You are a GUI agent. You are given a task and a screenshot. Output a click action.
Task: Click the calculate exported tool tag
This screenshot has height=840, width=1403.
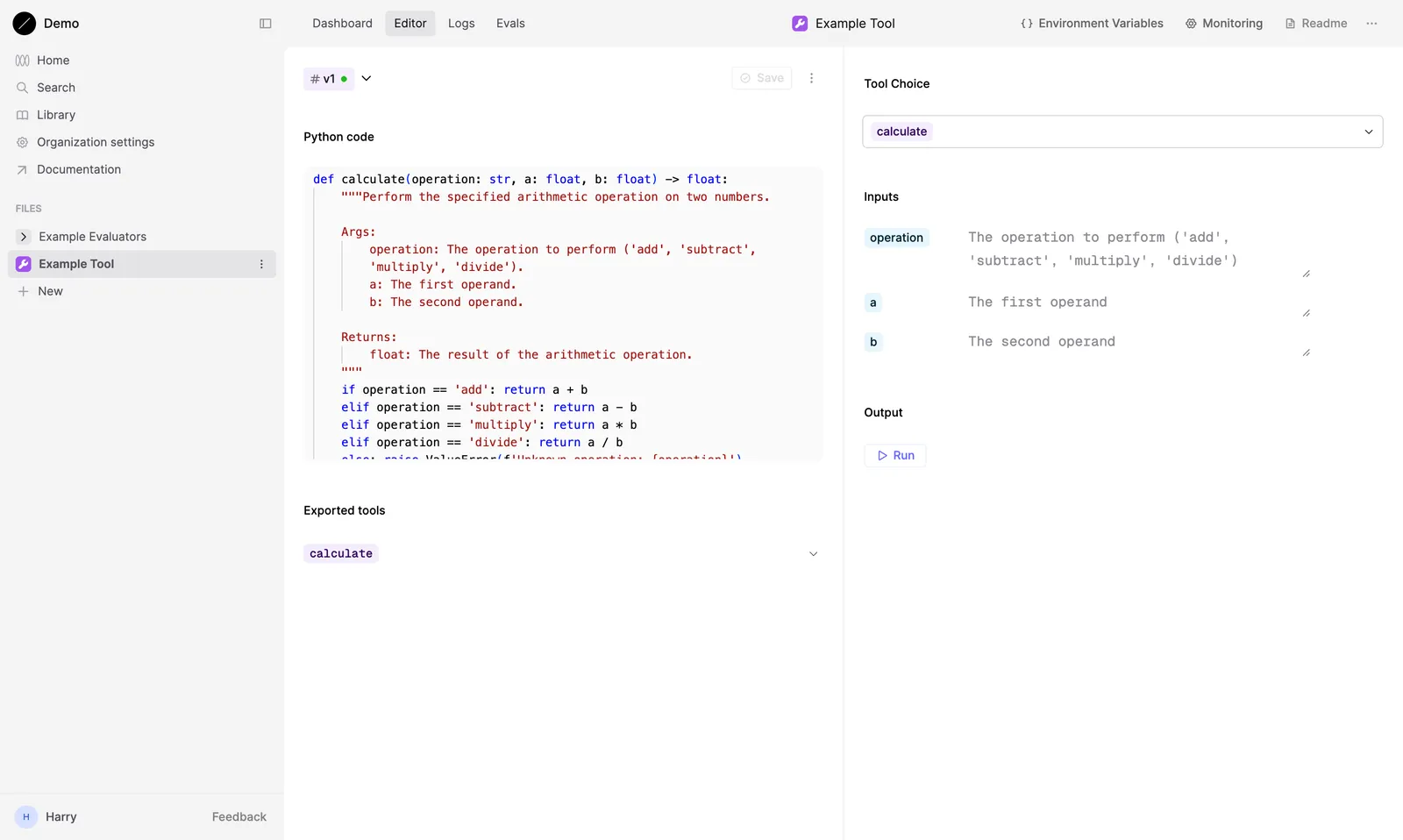(341, 554)
